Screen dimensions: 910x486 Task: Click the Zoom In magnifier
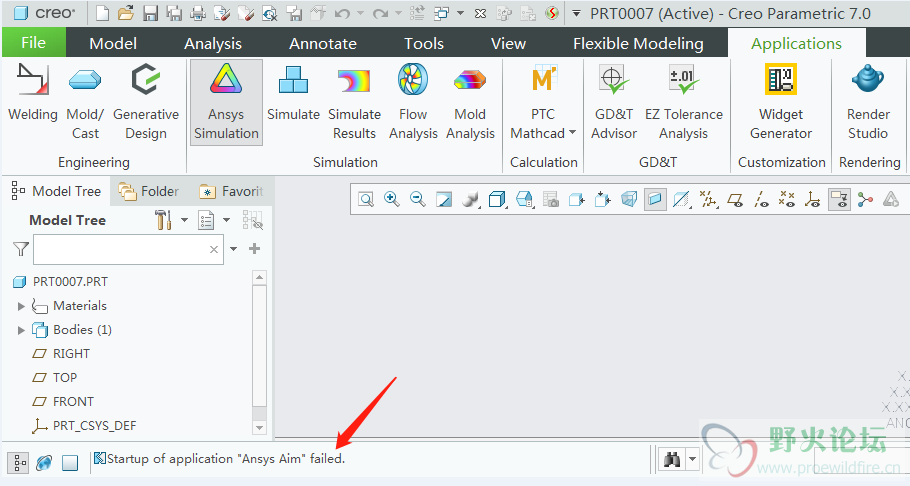coord(392,200)
